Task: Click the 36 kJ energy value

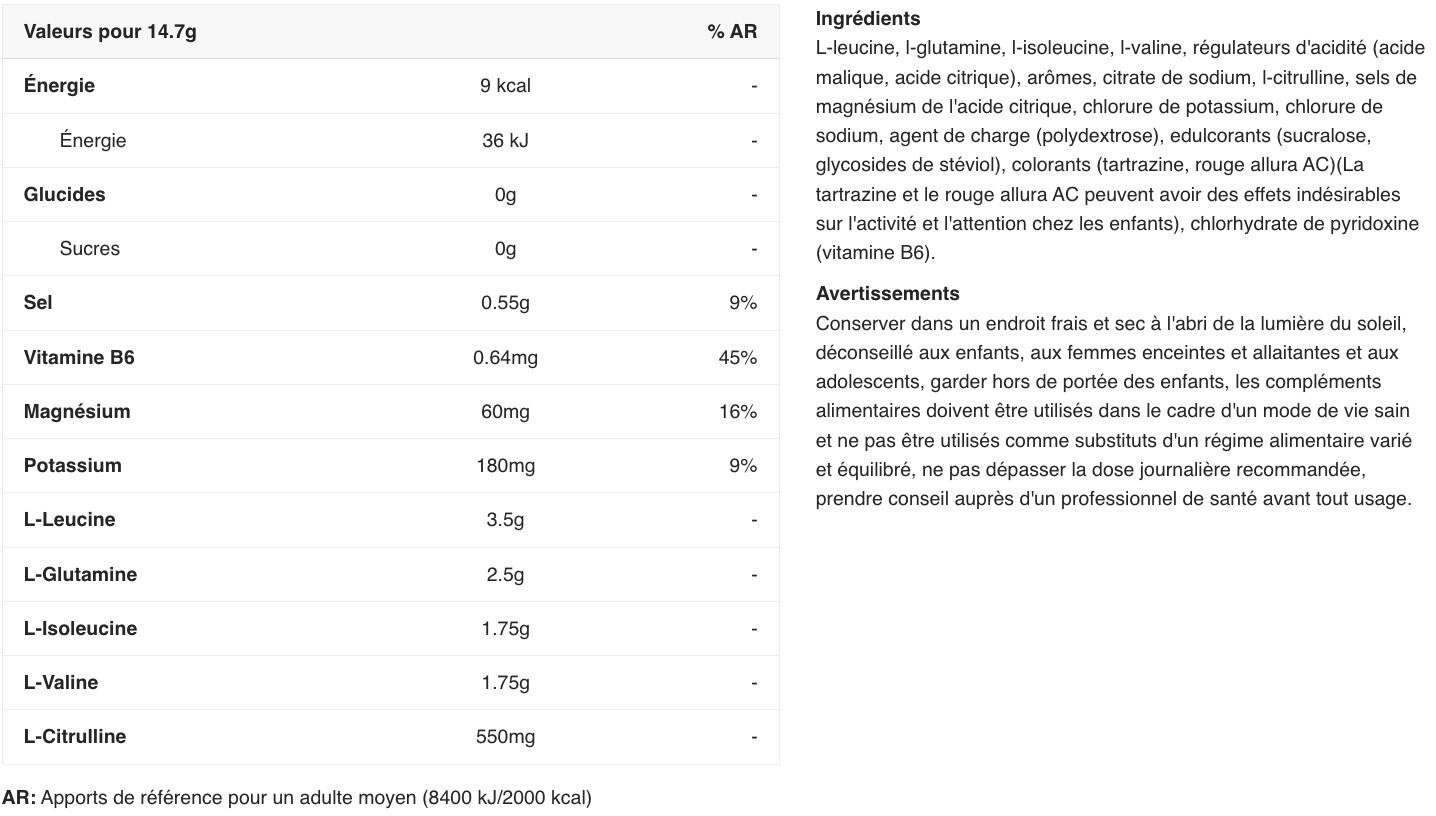Action: click(x=505, y=141)
